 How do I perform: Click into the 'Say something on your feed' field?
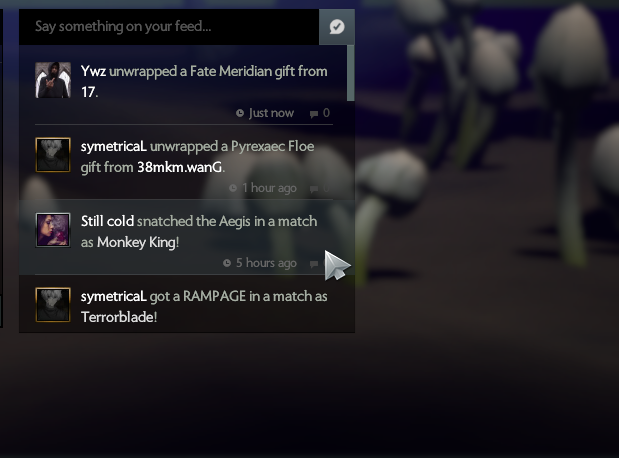pyautogui.click(x=169, y=27)
